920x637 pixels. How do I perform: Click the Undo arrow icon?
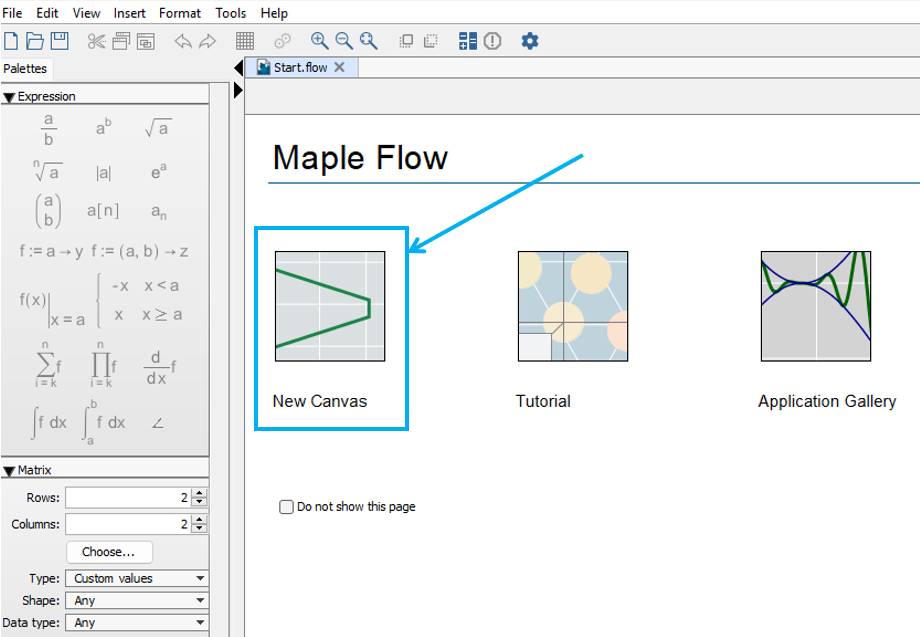click(x=183, y=41)
